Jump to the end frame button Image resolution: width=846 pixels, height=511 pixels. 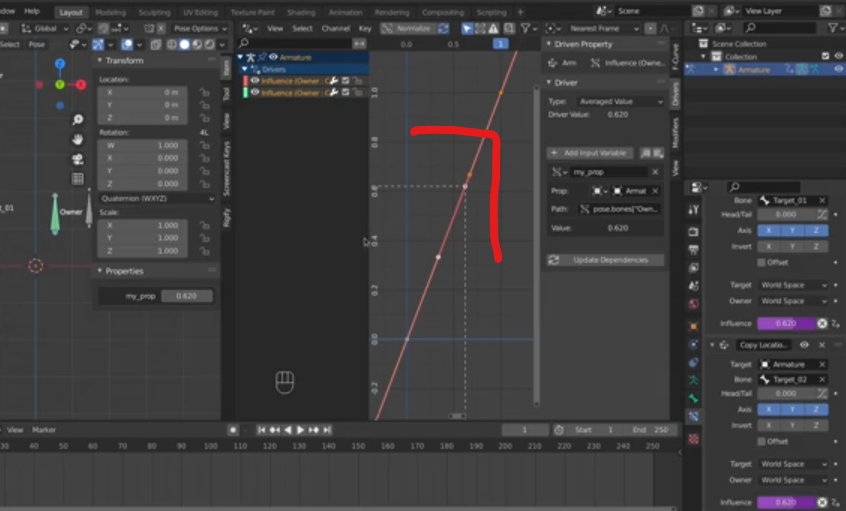(x=326, y=430)
